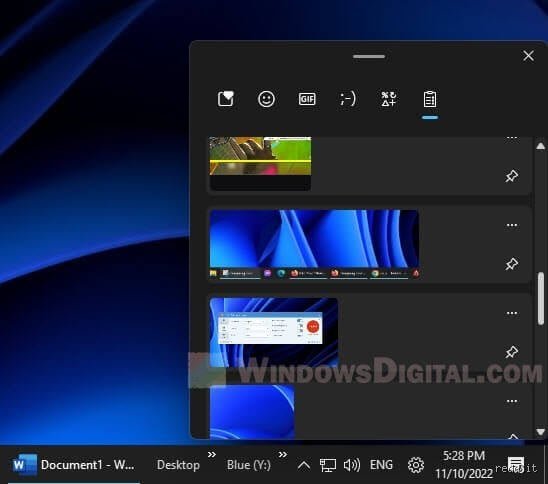This screenshot has width=548, height=484.
Task: Switch to the Kaomoji tab
Action: (x=348, y=99)
